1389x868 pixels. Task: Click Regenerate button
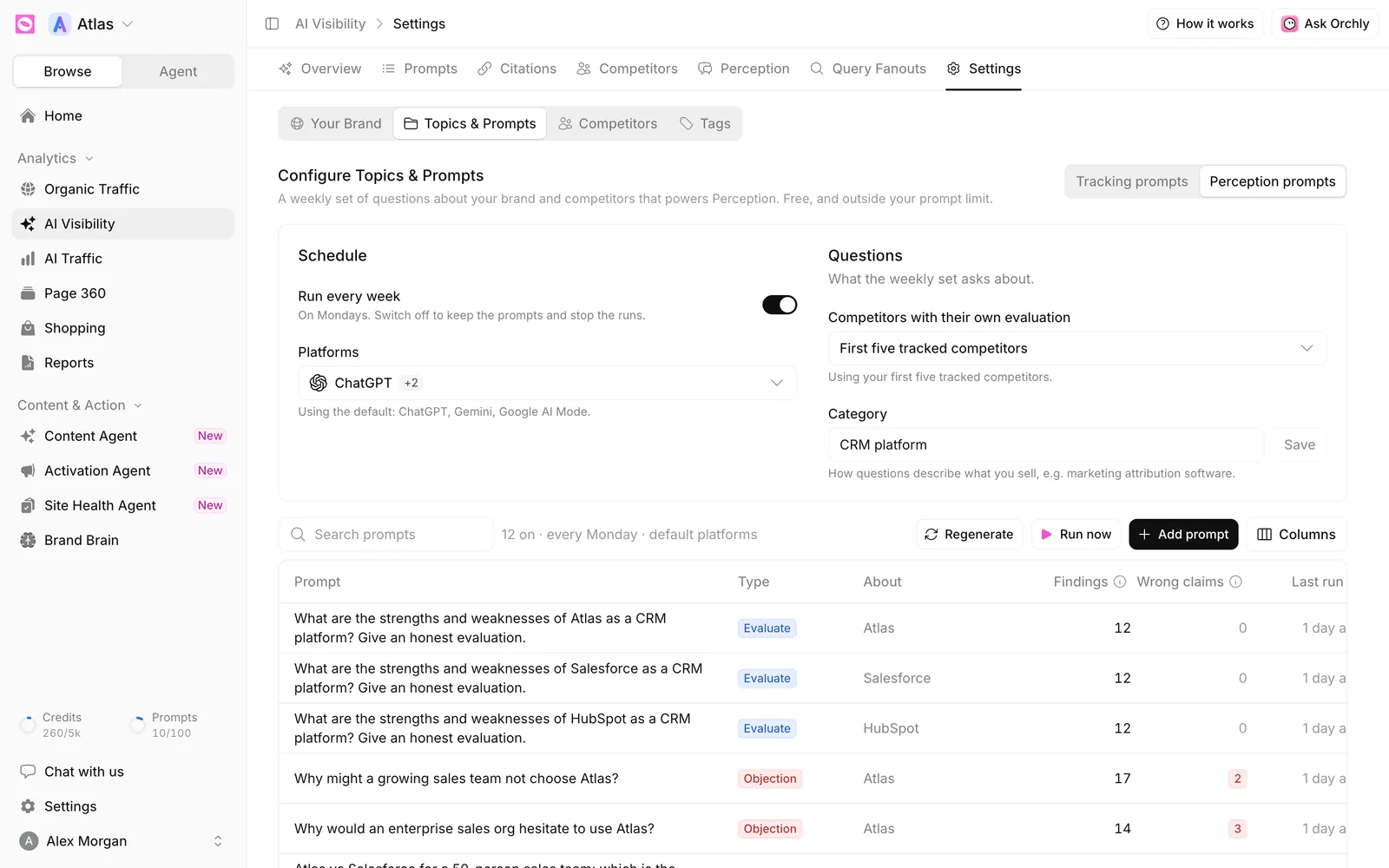970,535
